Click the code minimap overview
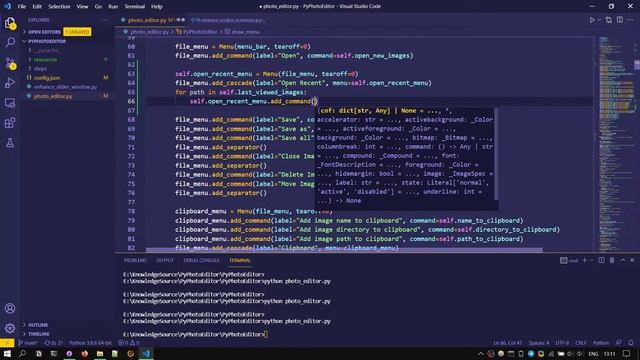The image size is (640, 360). pyautogui.click(x=616, y=143)
